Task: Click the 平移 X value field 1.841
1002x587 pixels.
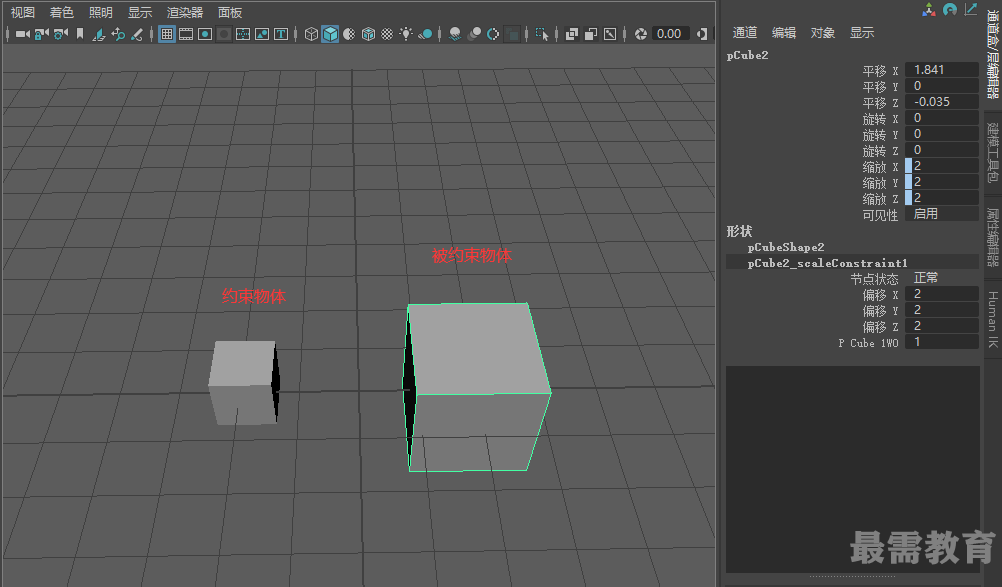Action: (941, 70)
